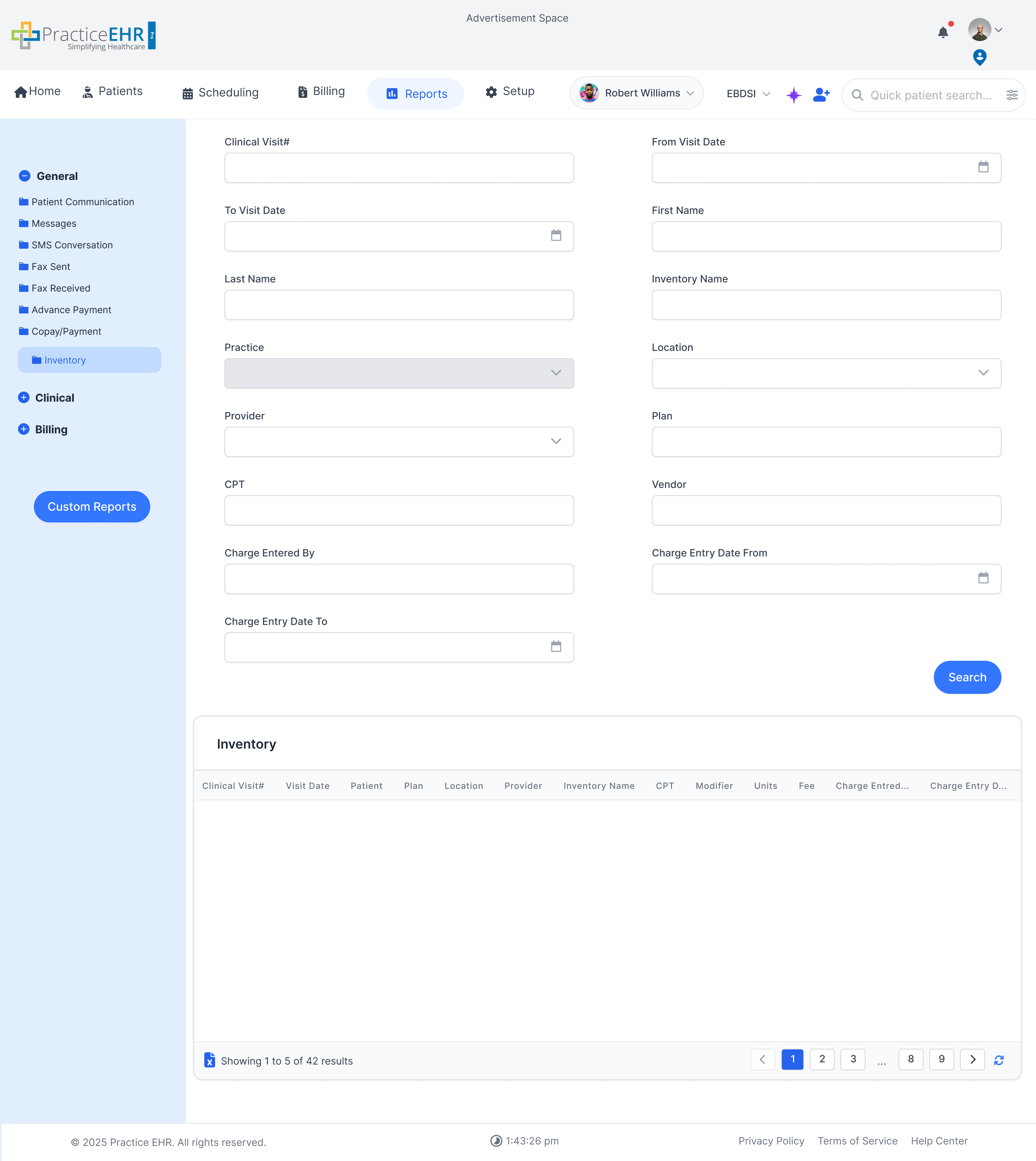The width and height of the screenshot is (1036, 1161).
Task: Open advanced patient search filter icon
Action: (1012, 95)
